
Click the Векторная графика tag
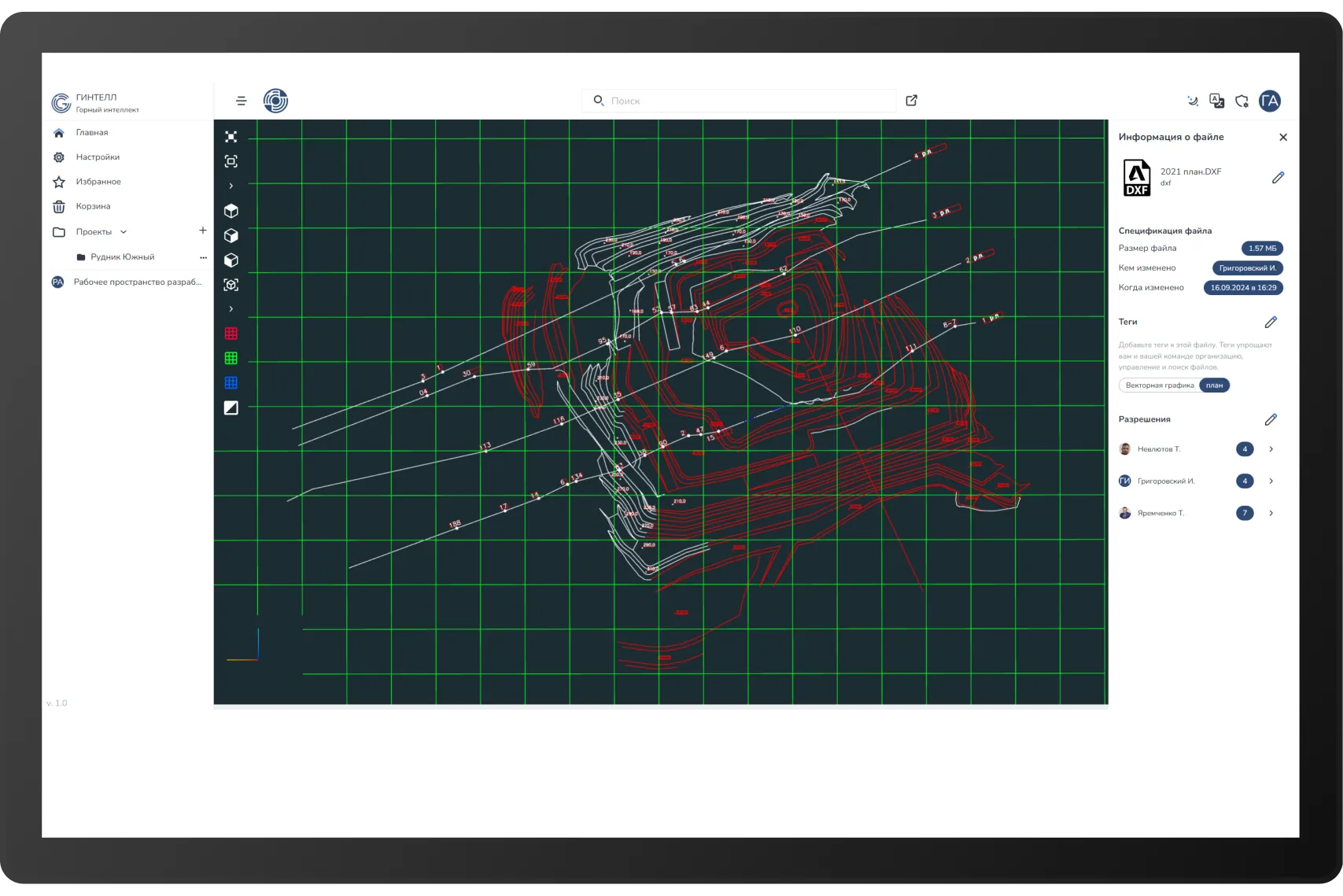point(1159,385)
